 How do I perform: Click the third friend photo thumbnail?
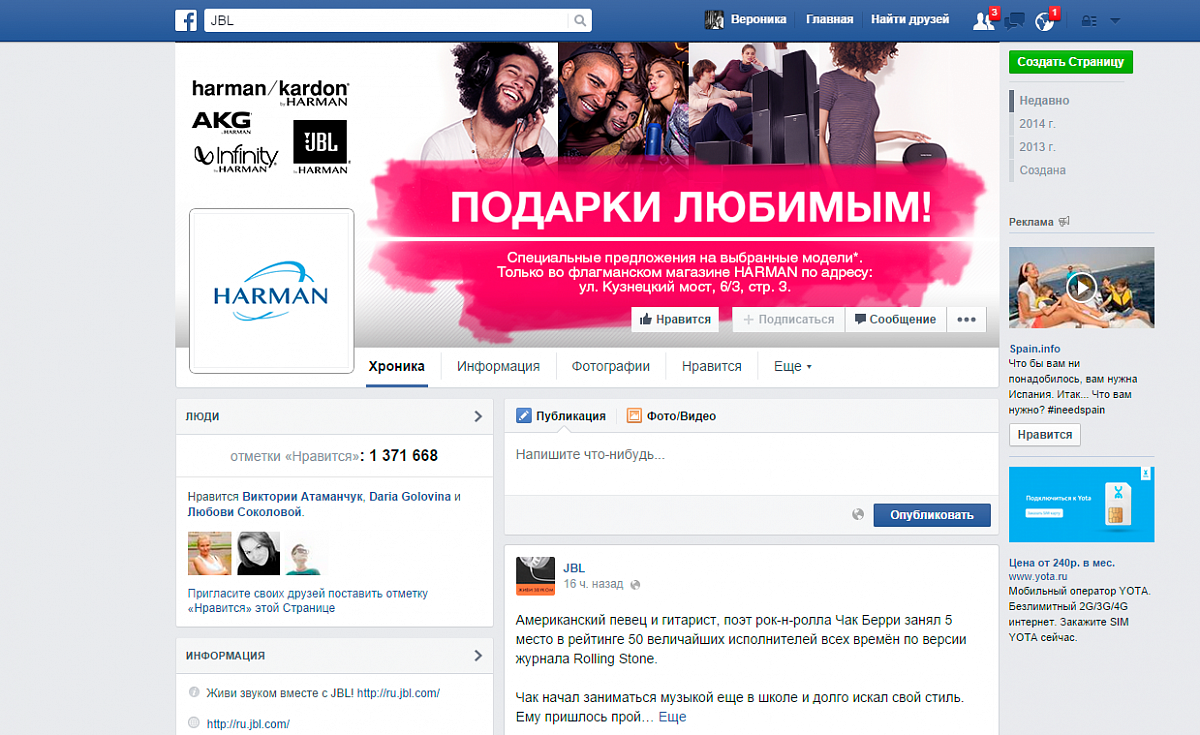[x=306, y=553]
